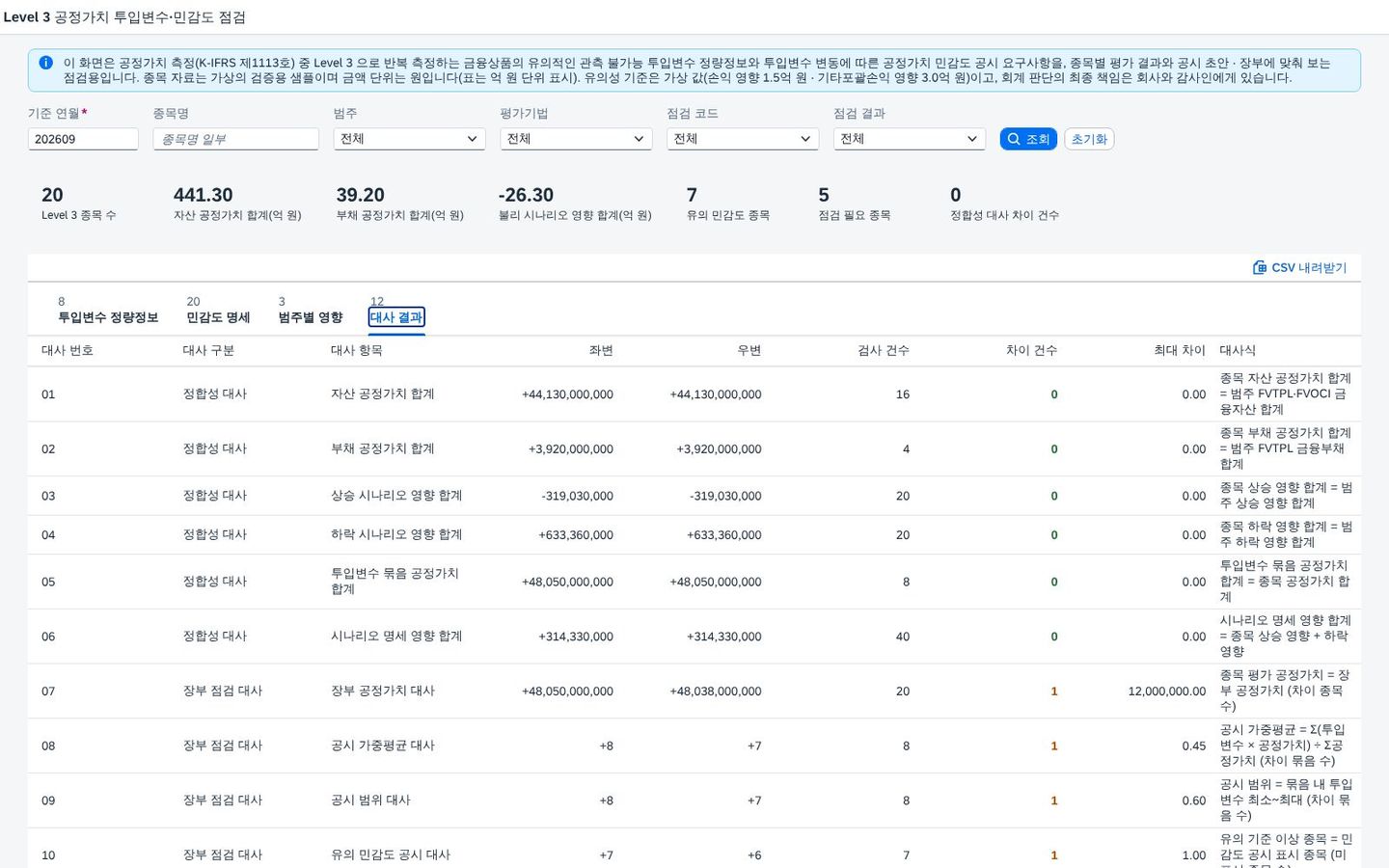Viewport: 1389px width, 868px height.
Task: Open the 점검 코드 dropdown
Action: 743,139
